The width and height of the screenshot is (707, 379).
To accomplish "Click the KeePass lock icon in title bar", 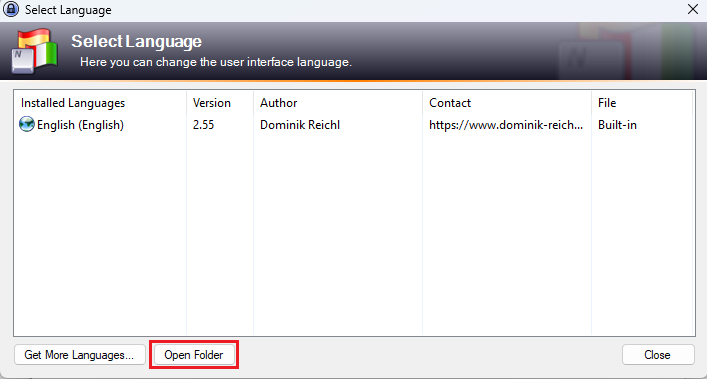I will (x=11, y=9).
